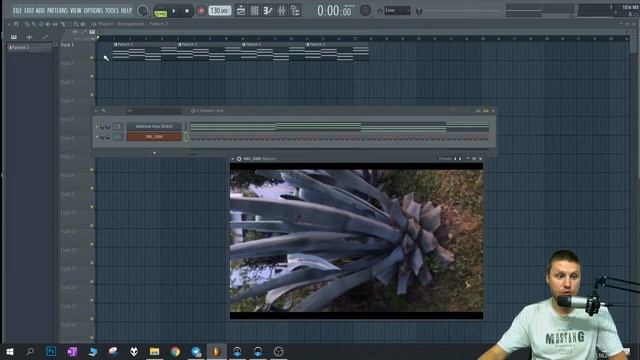Click the Addictive Keys channel button
The width and height of the screenshot is (640, 360).
(x=154, y=127)
